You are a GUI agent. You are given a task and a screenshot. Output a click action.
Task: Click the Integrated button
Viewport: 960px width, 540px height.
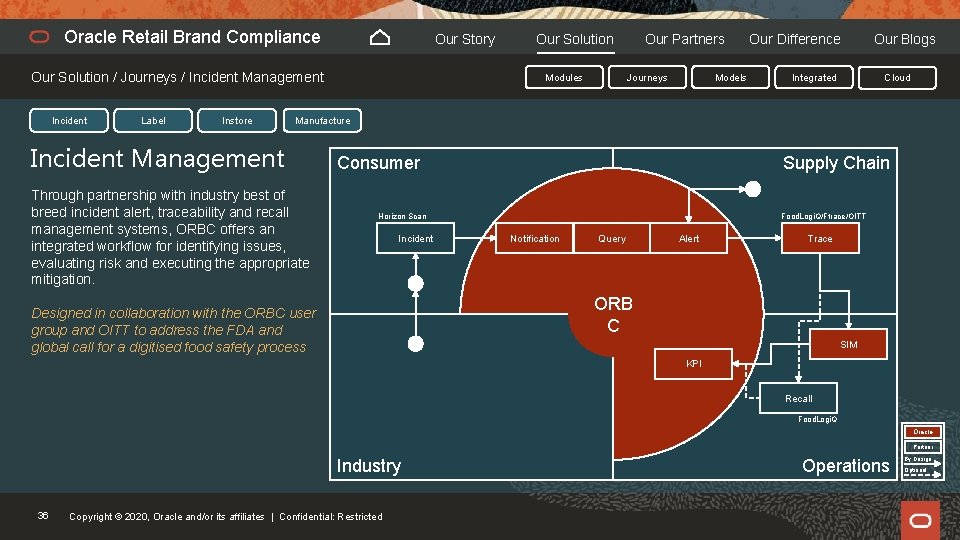tap(814, 78)
